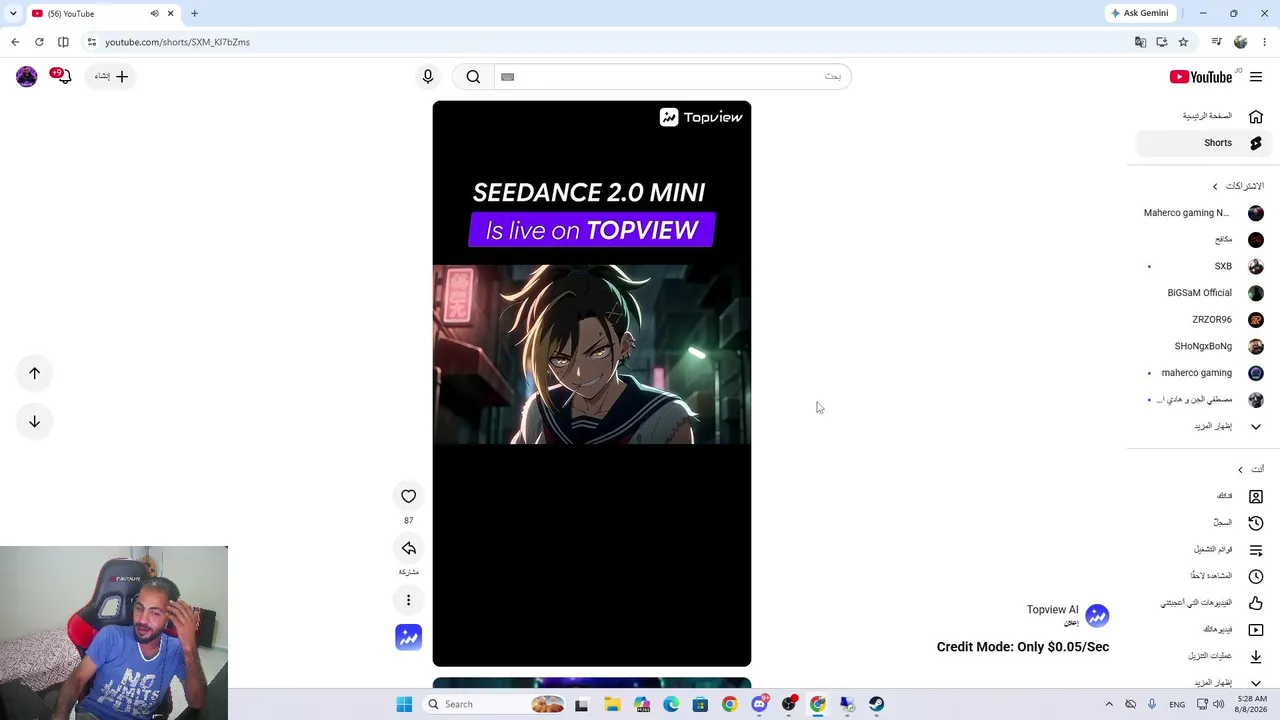
Task: Open the Maherco gaming N... subscription
Action: 1203,213
